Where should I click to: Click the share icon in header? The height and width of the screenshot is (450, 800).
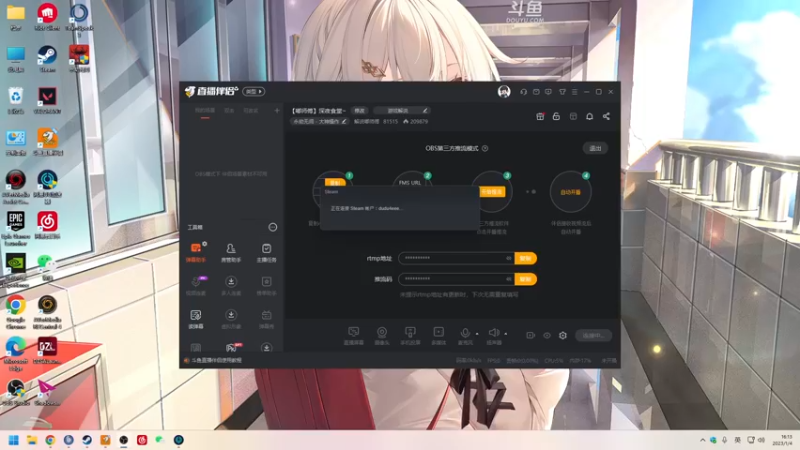(x=606, y=116)
